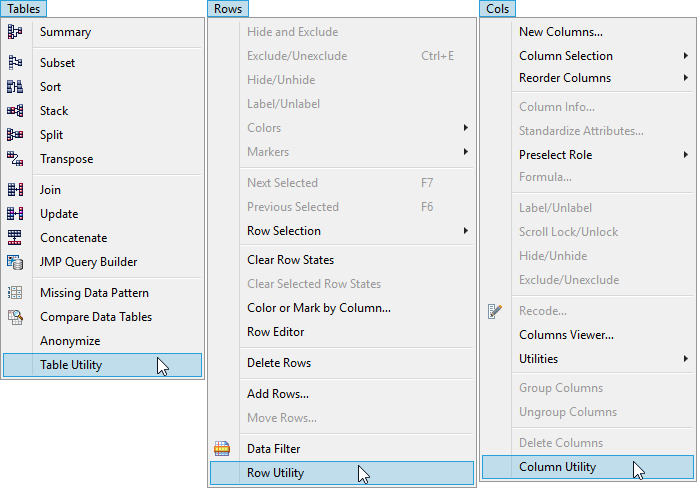The image size is (697, 488).
Task: Expand the Row Selection submenu arrow
Action: 466,231
